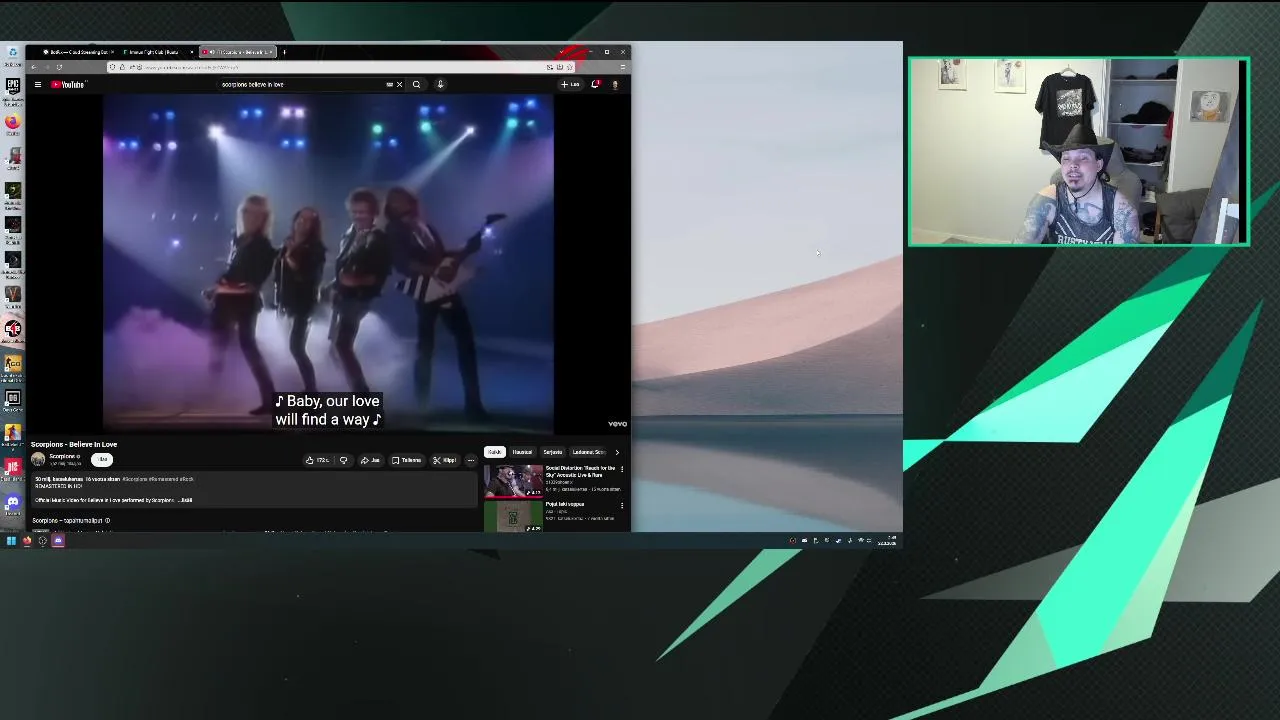
Task: Select the 'Kaikki' filter chip
Action: (x=494, y=452)
